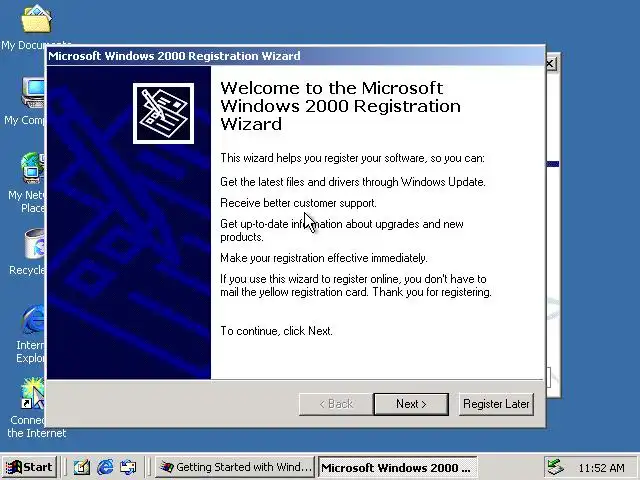Image resolution: width=640 pixels, height=480 pixels.
Task: Click the network tray icon near the clock
Action: click(x=556, y=467)
